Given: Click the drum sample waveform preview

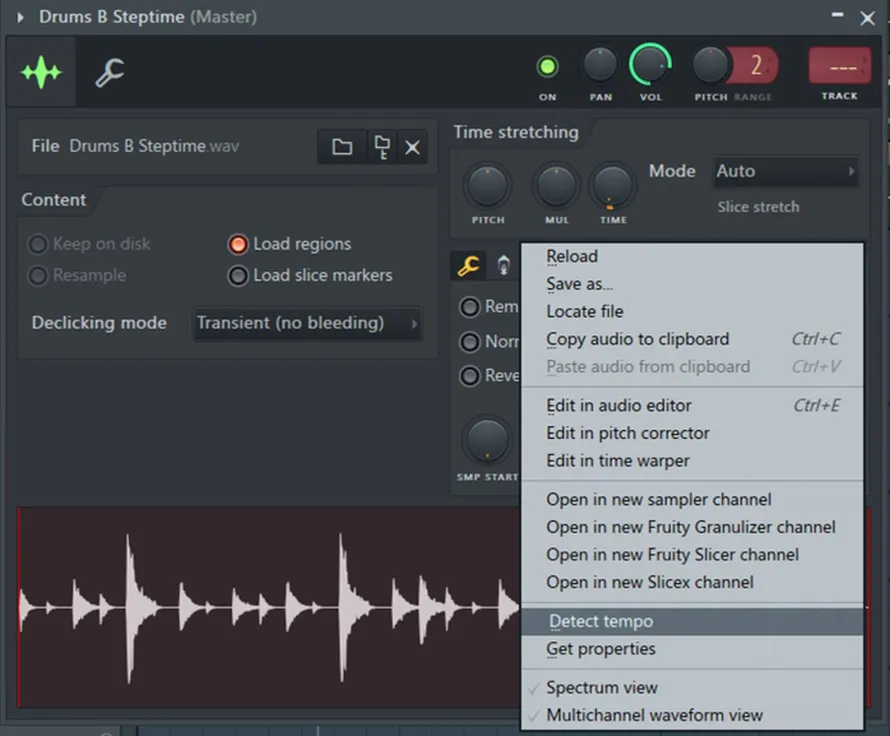Looking at the screenshot, I should 270,607.
